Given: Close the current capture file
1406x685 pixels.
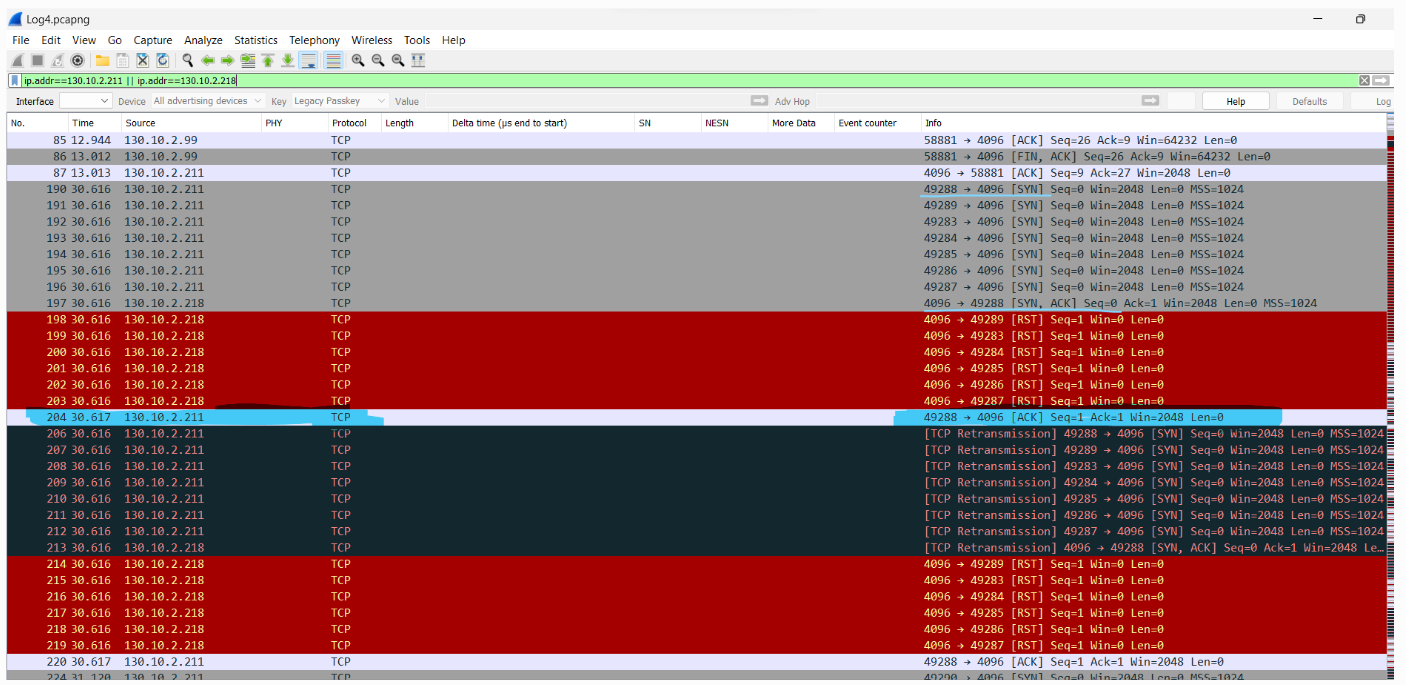Looking at the screenshot, I should [143, 60].
